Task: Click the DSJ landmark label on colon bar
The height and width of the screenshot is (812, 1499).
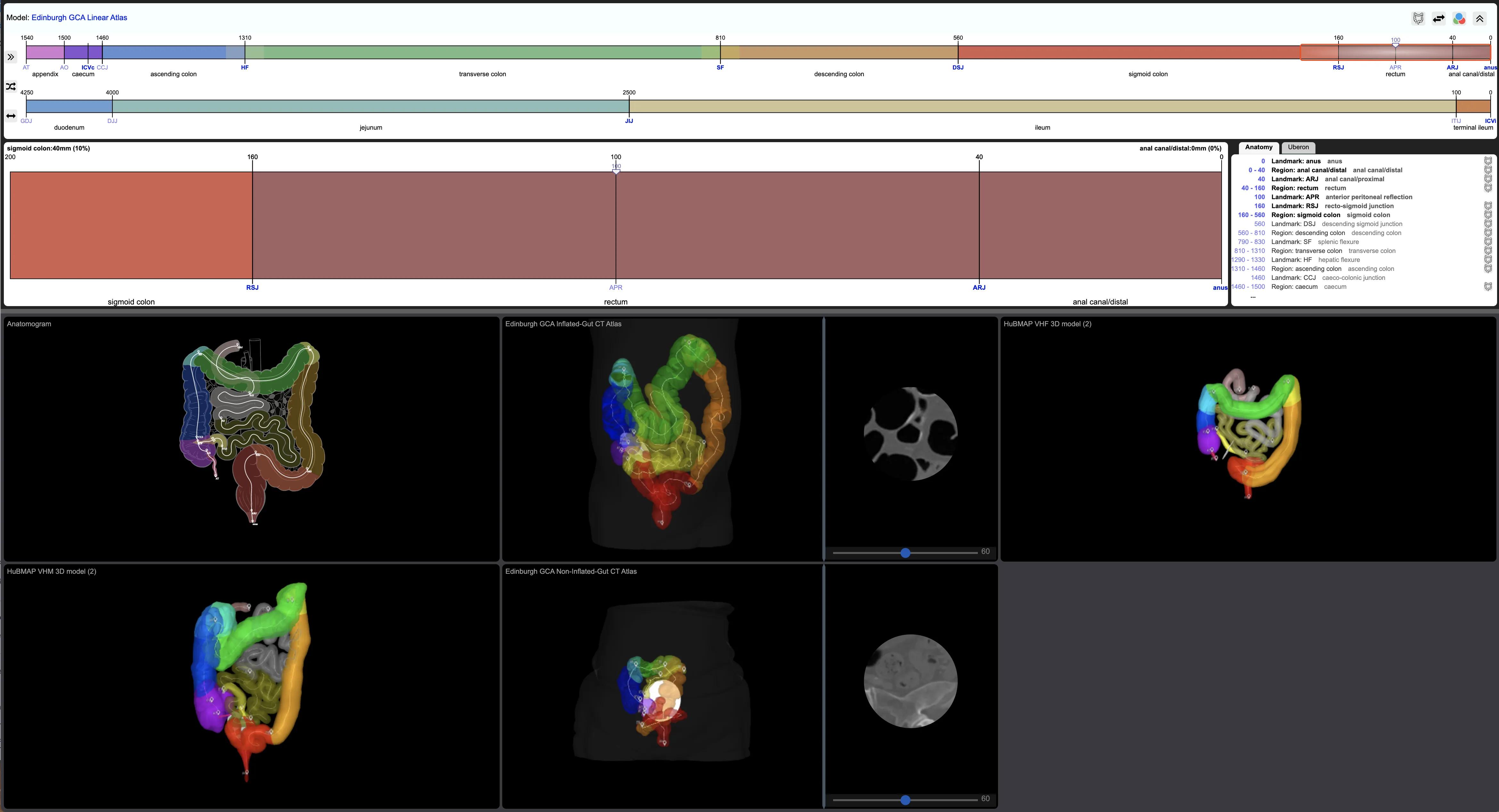Action: pyautogui.click(x=958, y=68)
